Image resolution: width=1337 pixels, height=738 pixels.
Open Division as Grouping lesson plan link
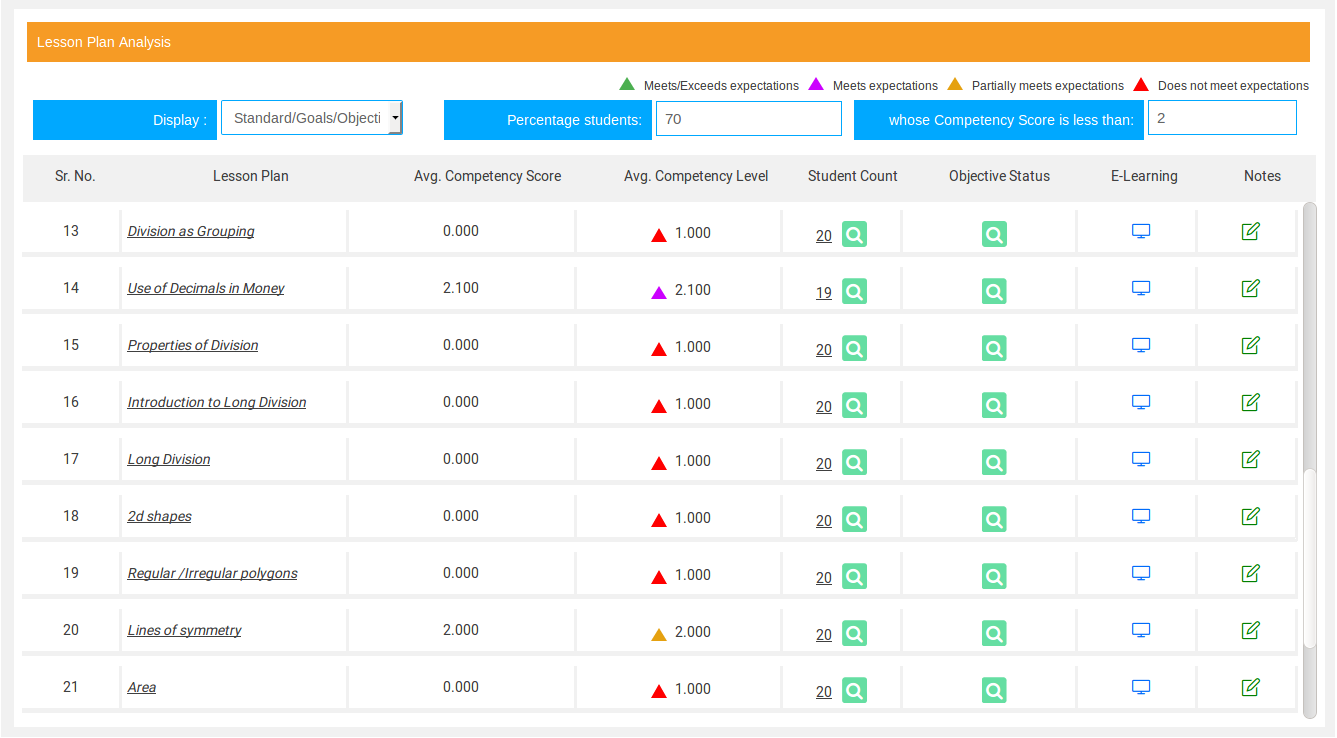[x=191, y=231]
